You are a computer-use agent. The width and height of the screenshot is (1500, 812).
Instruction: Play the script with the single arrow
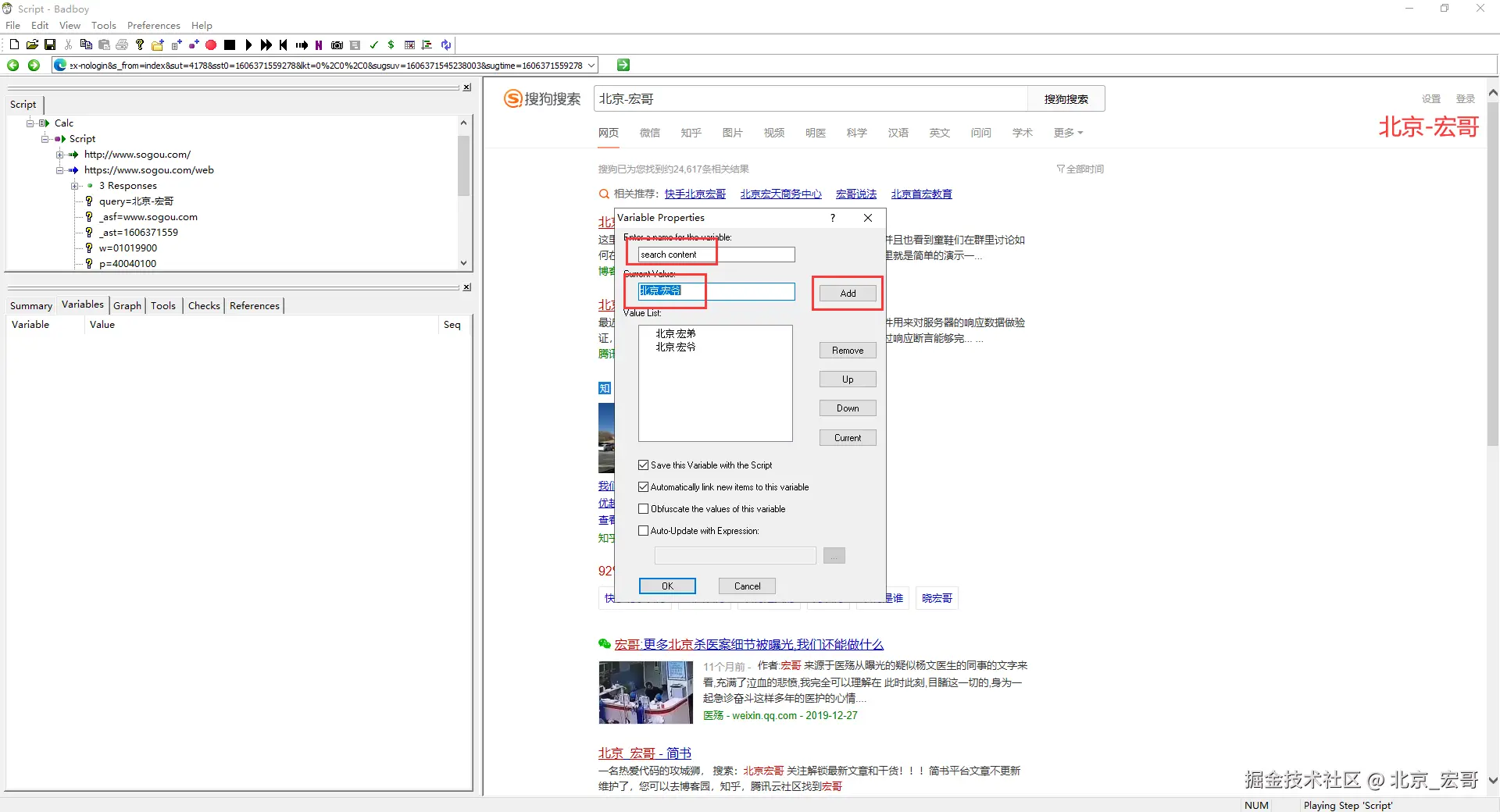[x=248, y=45]
